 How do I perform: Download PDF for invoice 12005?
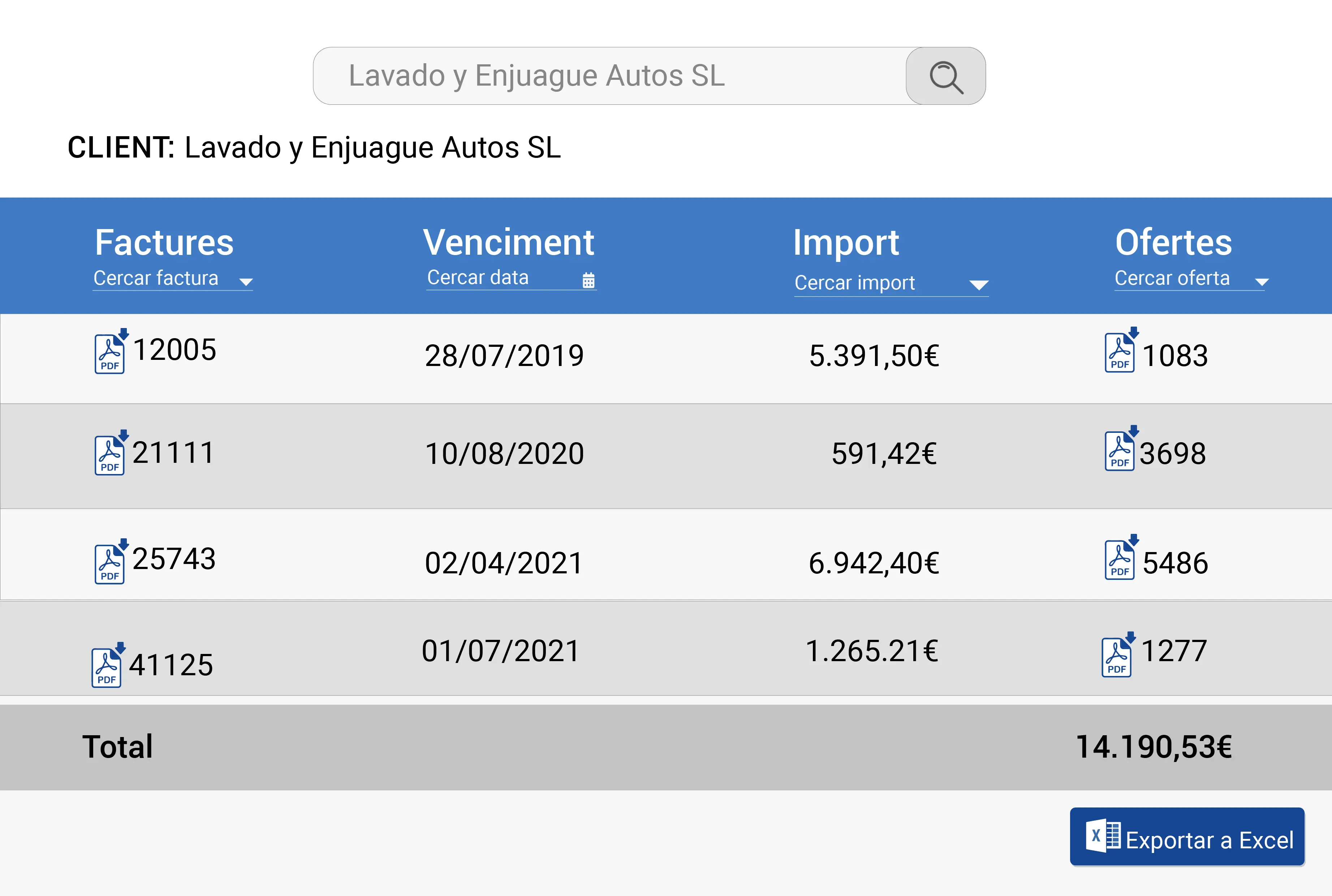(111, 351)
